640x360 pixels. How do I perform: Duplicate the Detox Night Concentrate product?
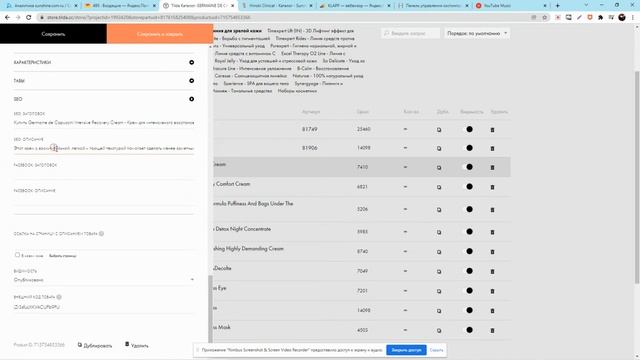[439, 232]
